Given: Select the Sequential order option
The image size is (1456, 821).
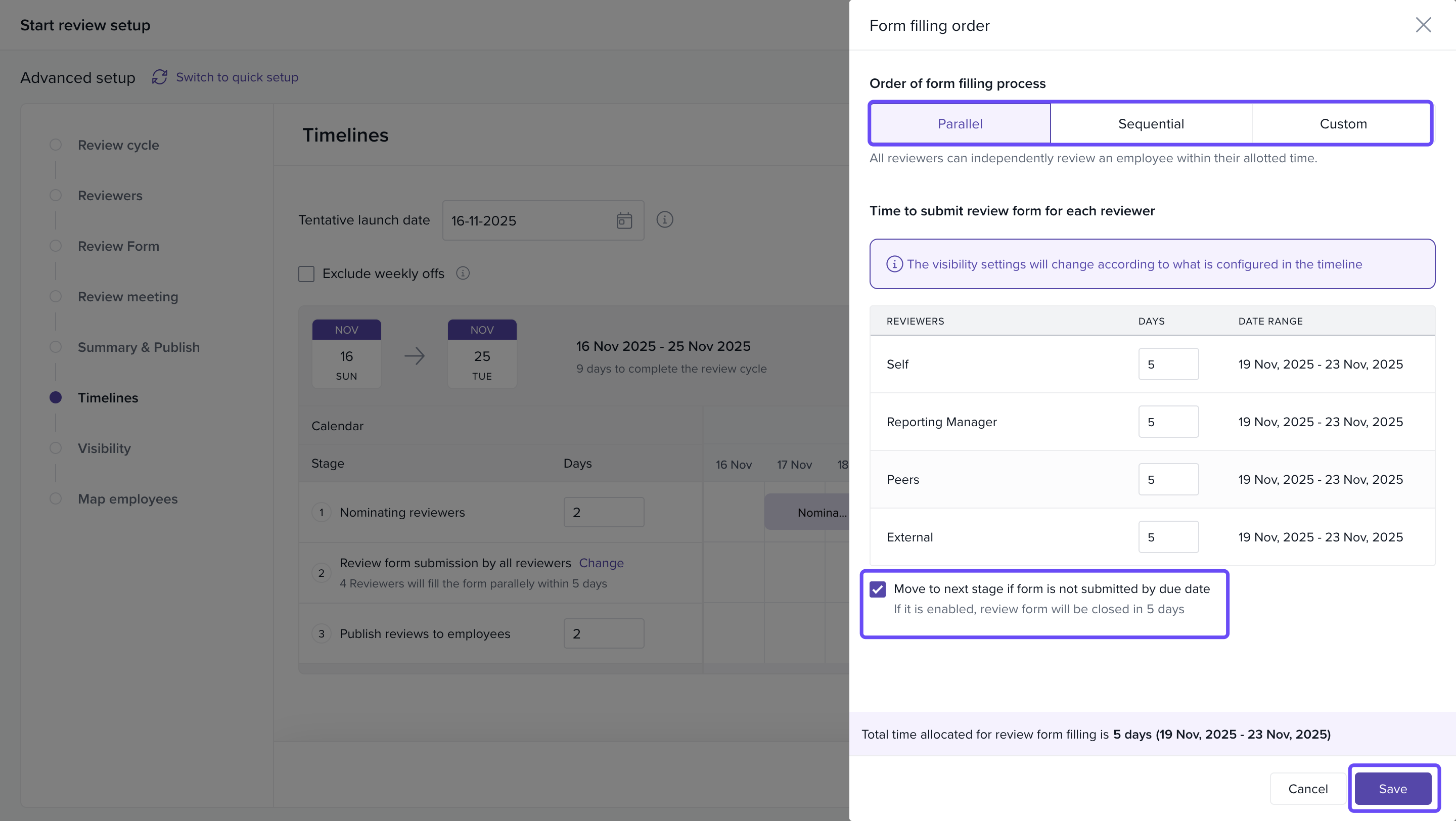Looking at the screenshot, I should tap(1150, 124).
